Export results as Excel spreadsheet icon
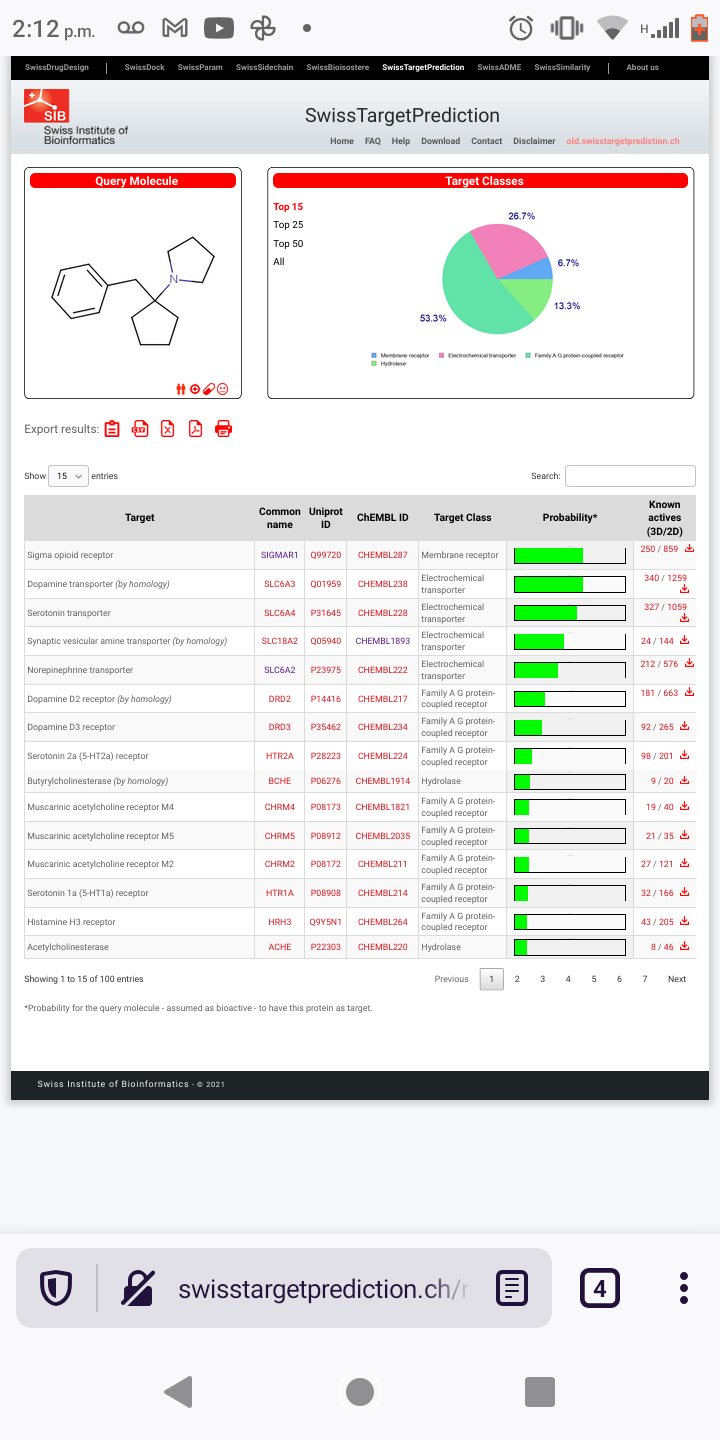The width and height of the screenshot is (720, 1440). click(168, 429)
